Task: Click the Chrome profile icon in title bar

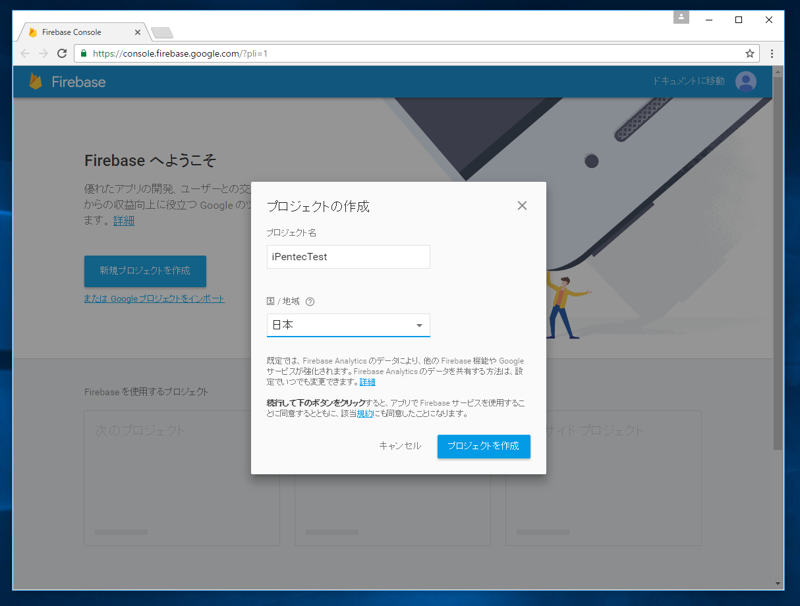Action: click(x=681, y=17)
